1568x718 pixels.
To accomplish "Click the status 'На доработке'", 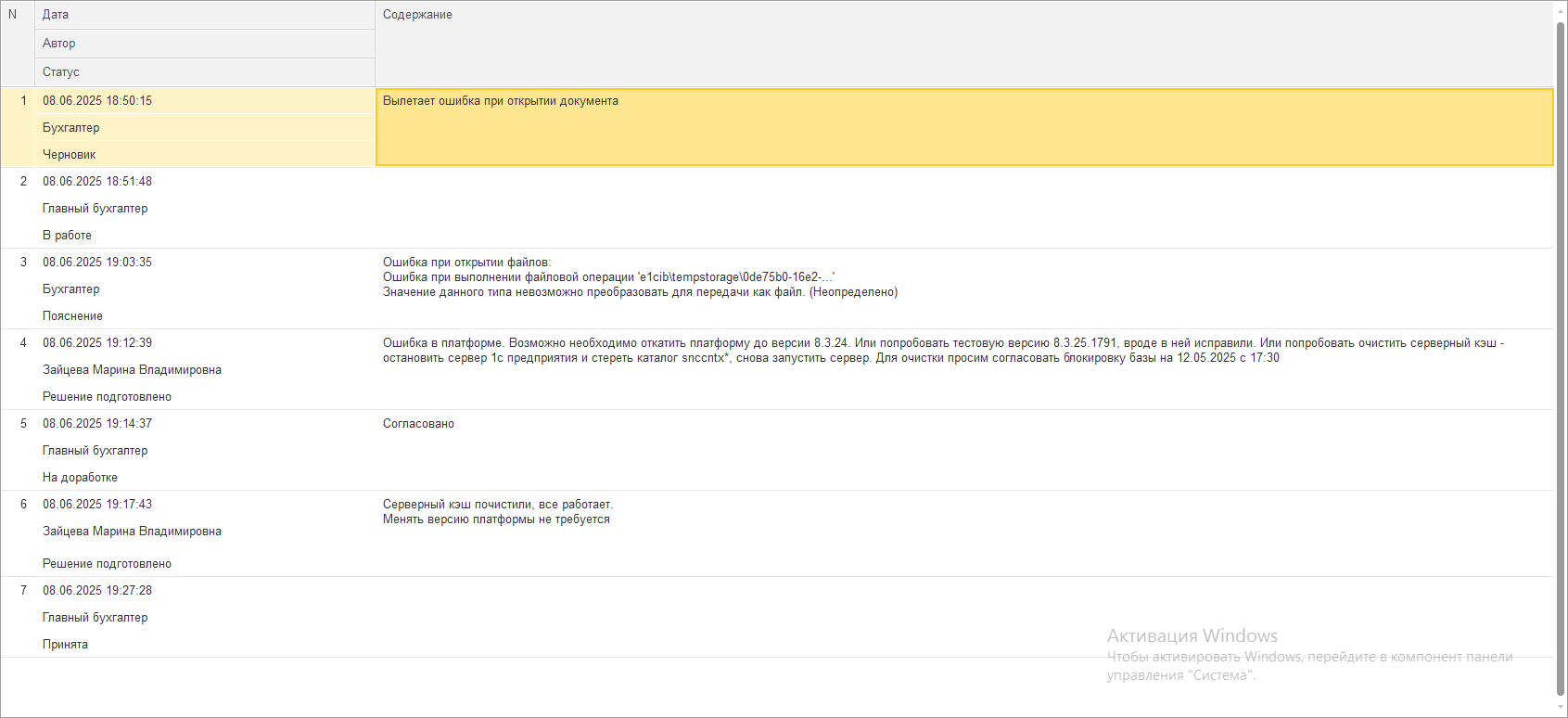I will click(x=80, y=478).
